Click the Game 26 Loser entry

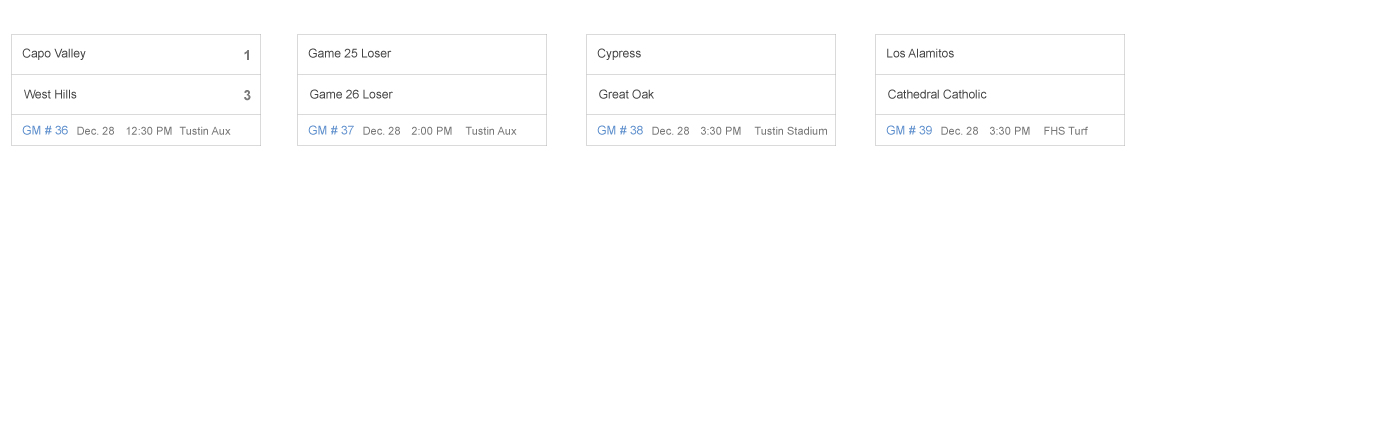(351, 95)
